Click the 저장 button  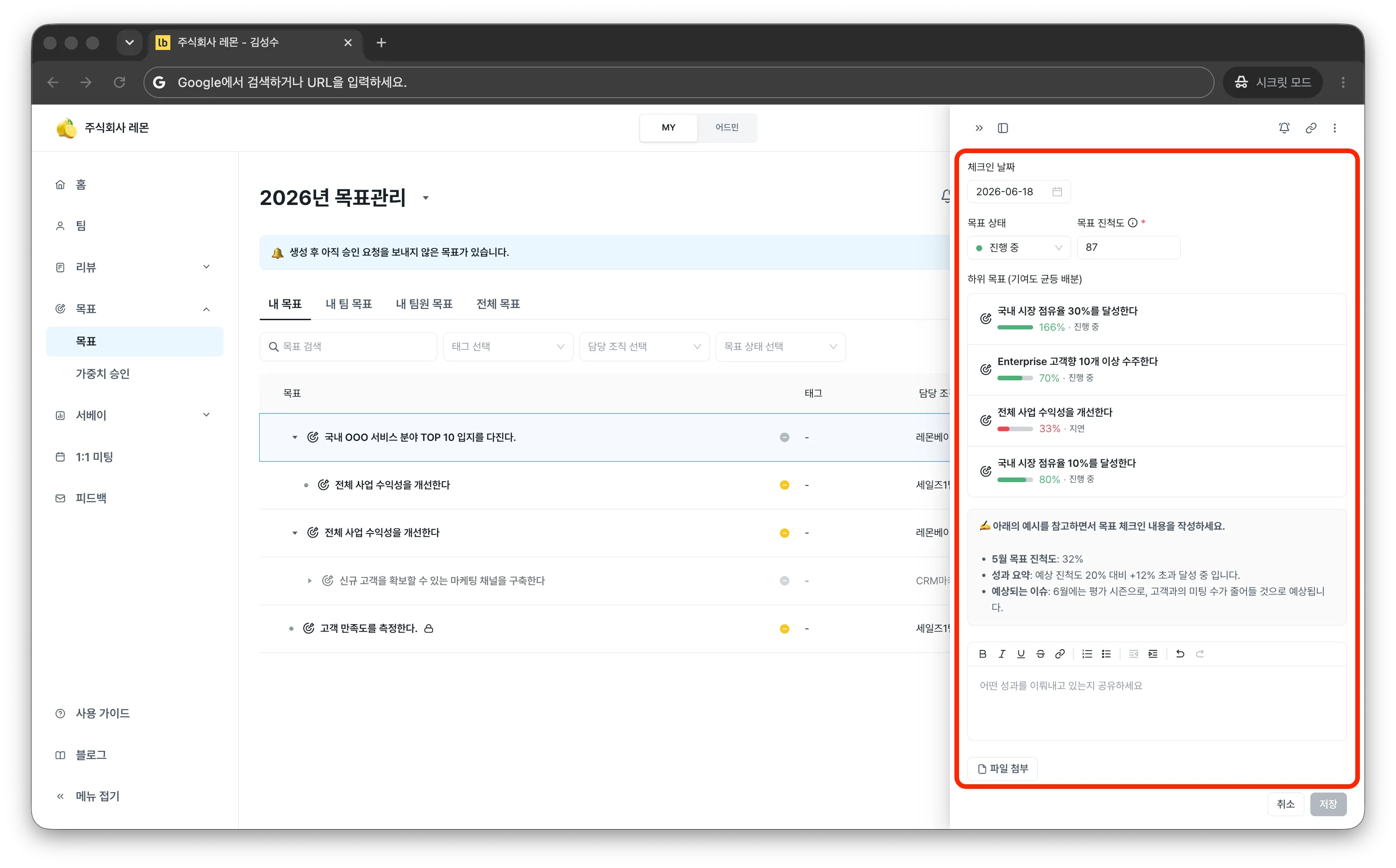point(1327,804)
